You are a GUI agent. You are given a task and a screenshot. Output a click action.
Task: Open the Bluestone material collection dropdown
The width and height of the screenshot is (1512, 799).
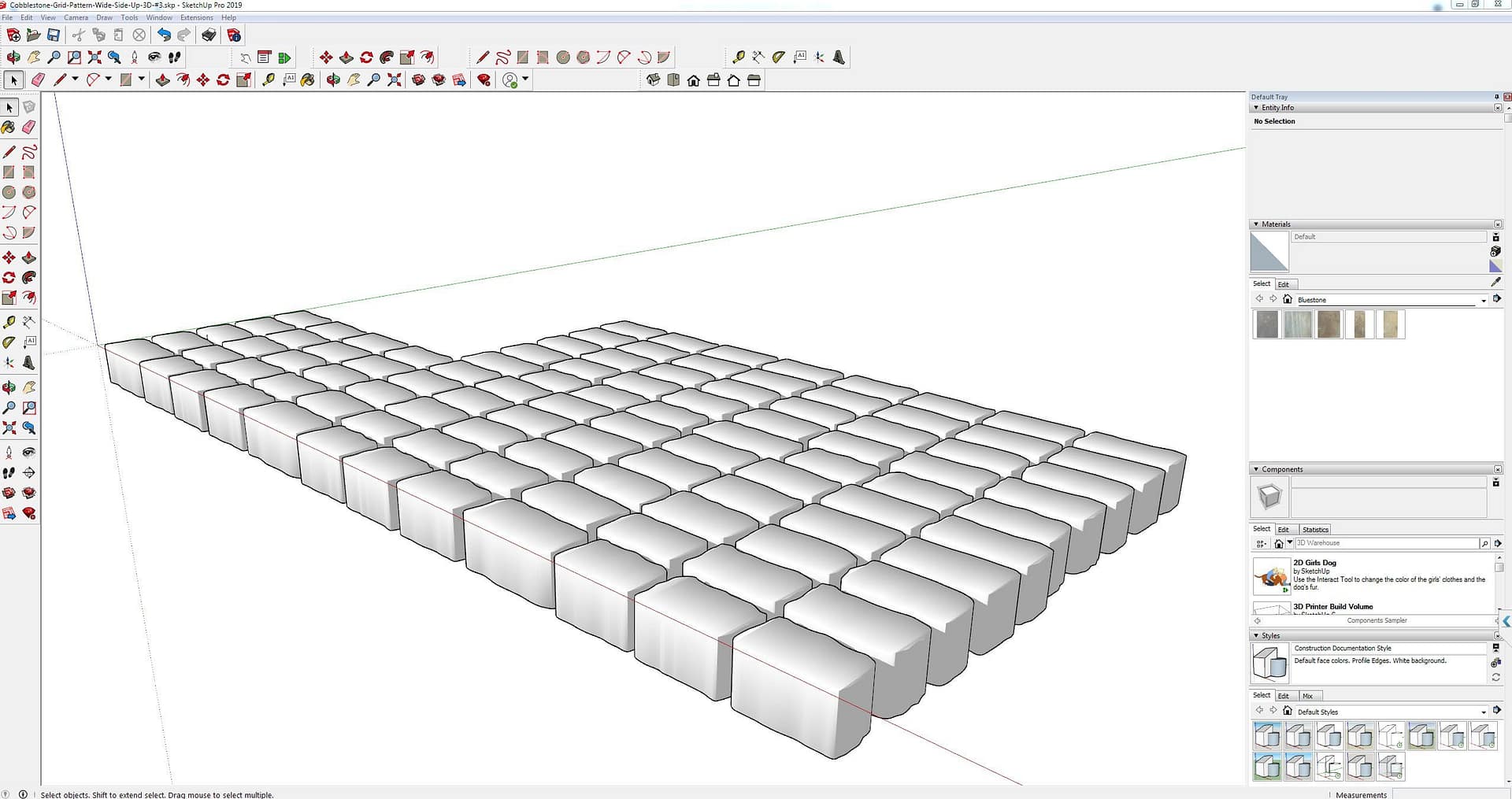(x=1484, y=300)
